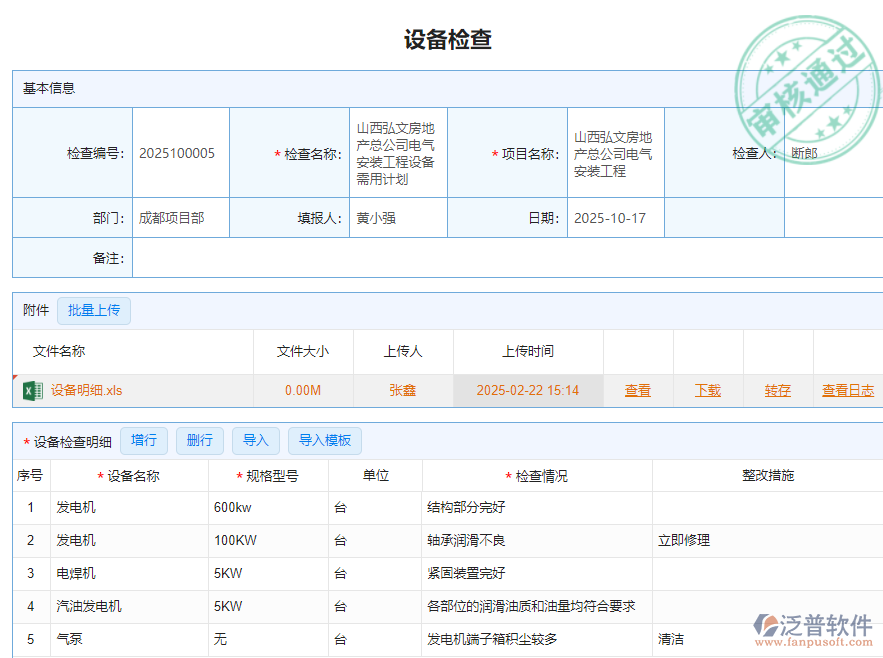Click the 批量上传 upload button
This screenshot has height=658, width=883.
pos(94,310)
